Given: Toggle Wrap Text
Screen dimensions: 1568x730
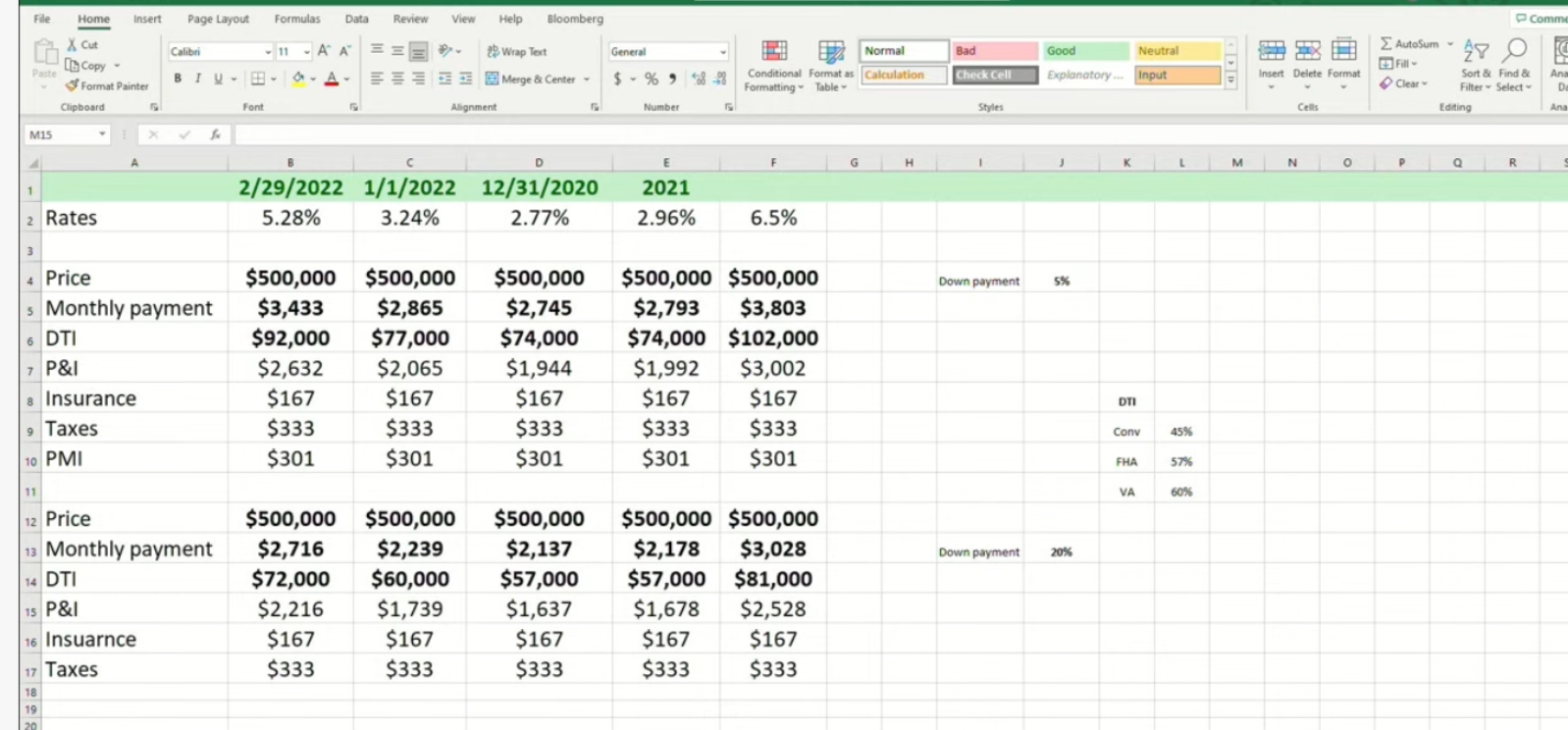Looking at the screenshot, I should pyautogui.click(x=517, y=51).
